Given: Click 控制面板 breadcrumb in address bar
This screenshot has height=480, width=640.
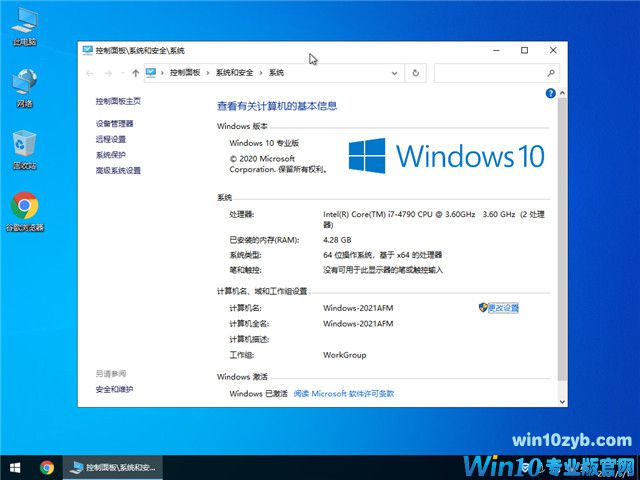Looking at the screenshot, I should pyautogui.click(x=185, y=73).
